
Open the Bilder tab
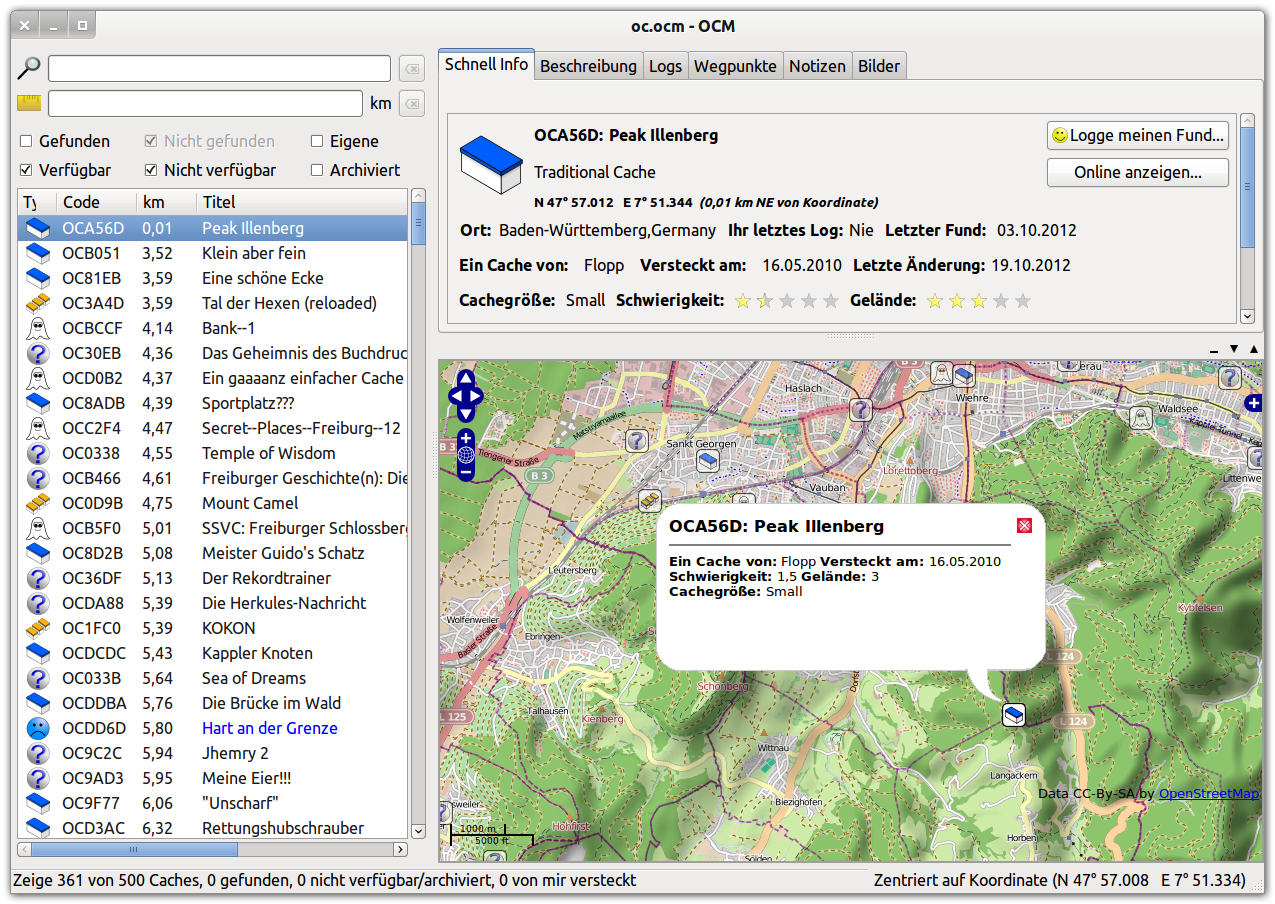[879, 66]
